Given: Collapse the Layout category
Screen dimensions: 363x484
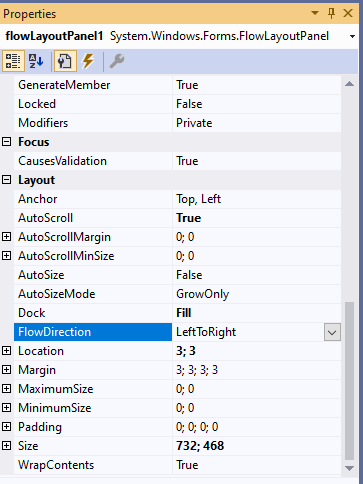Looking at the screenshot, I should pos(7,180).
